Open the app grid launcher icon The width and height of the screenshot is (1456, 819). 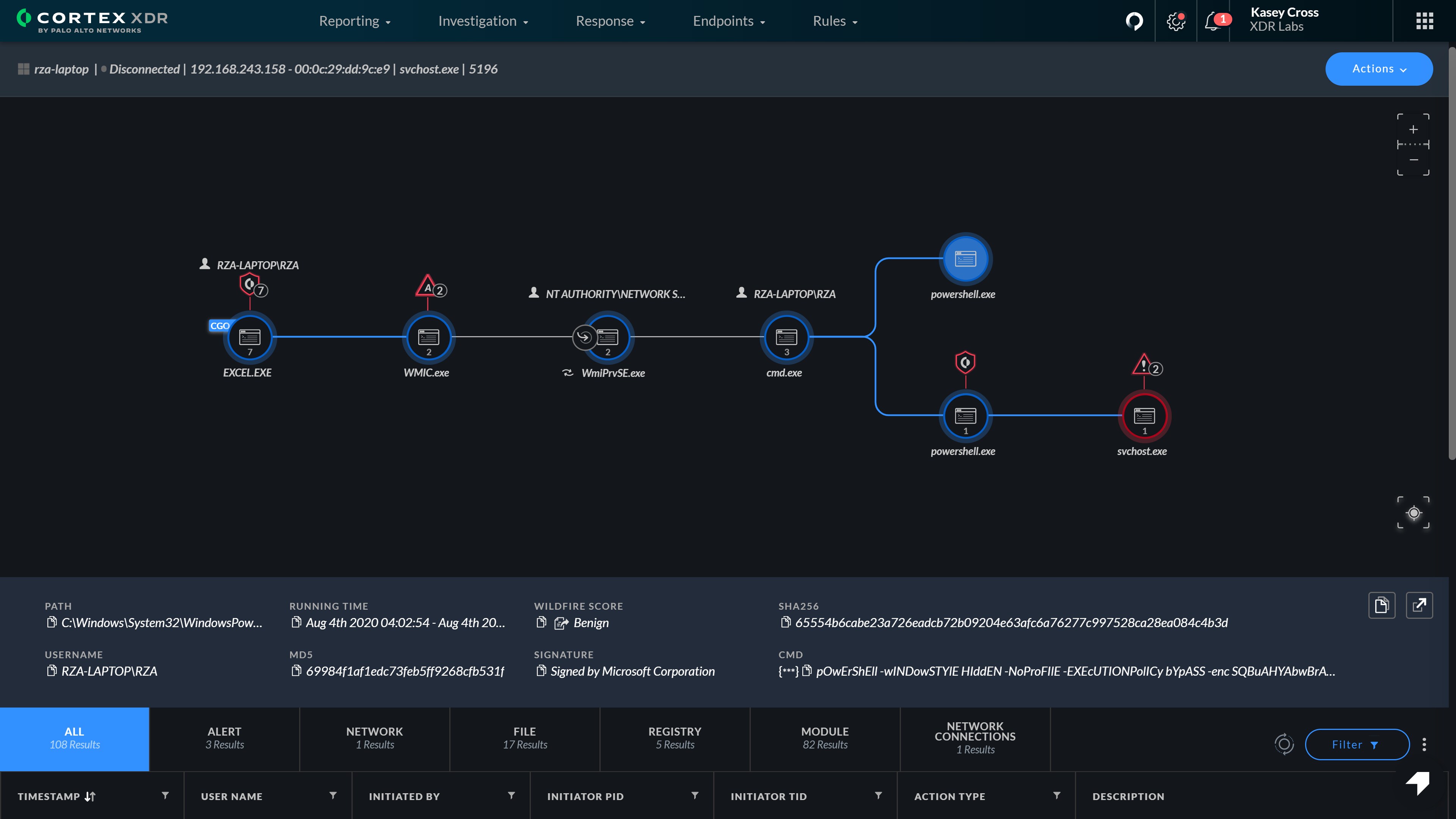point(1425,22)
